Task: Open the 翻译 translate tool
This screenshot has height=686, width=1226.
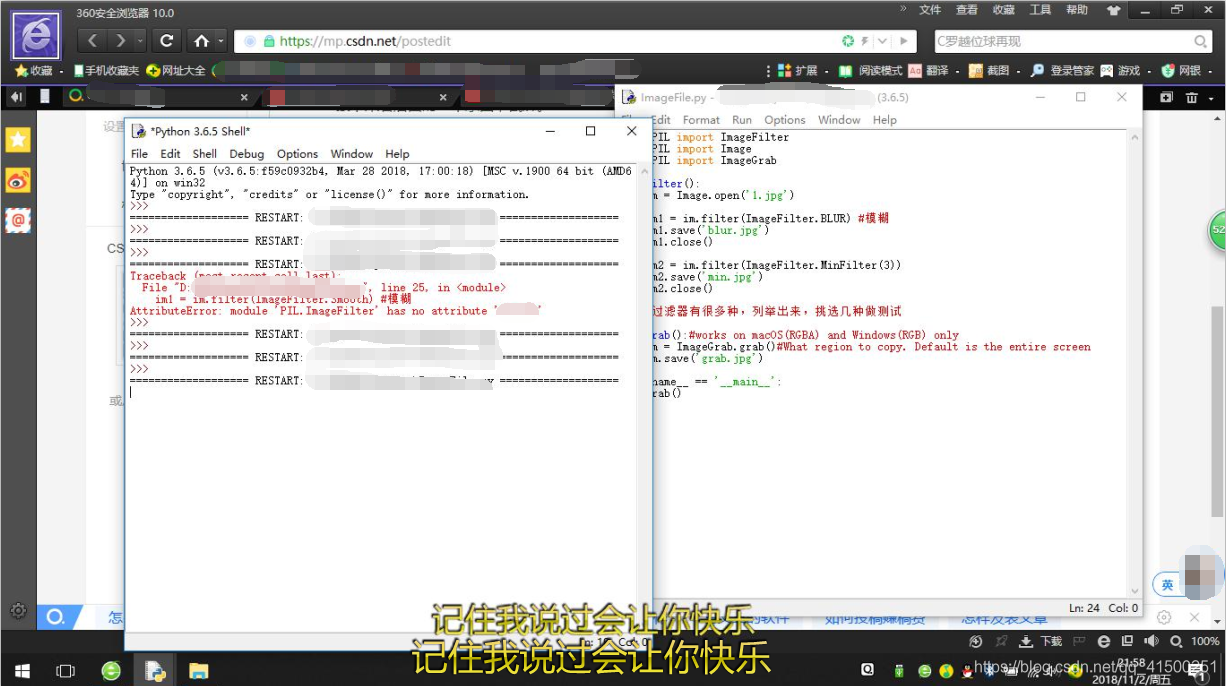Action: (929, 71)
